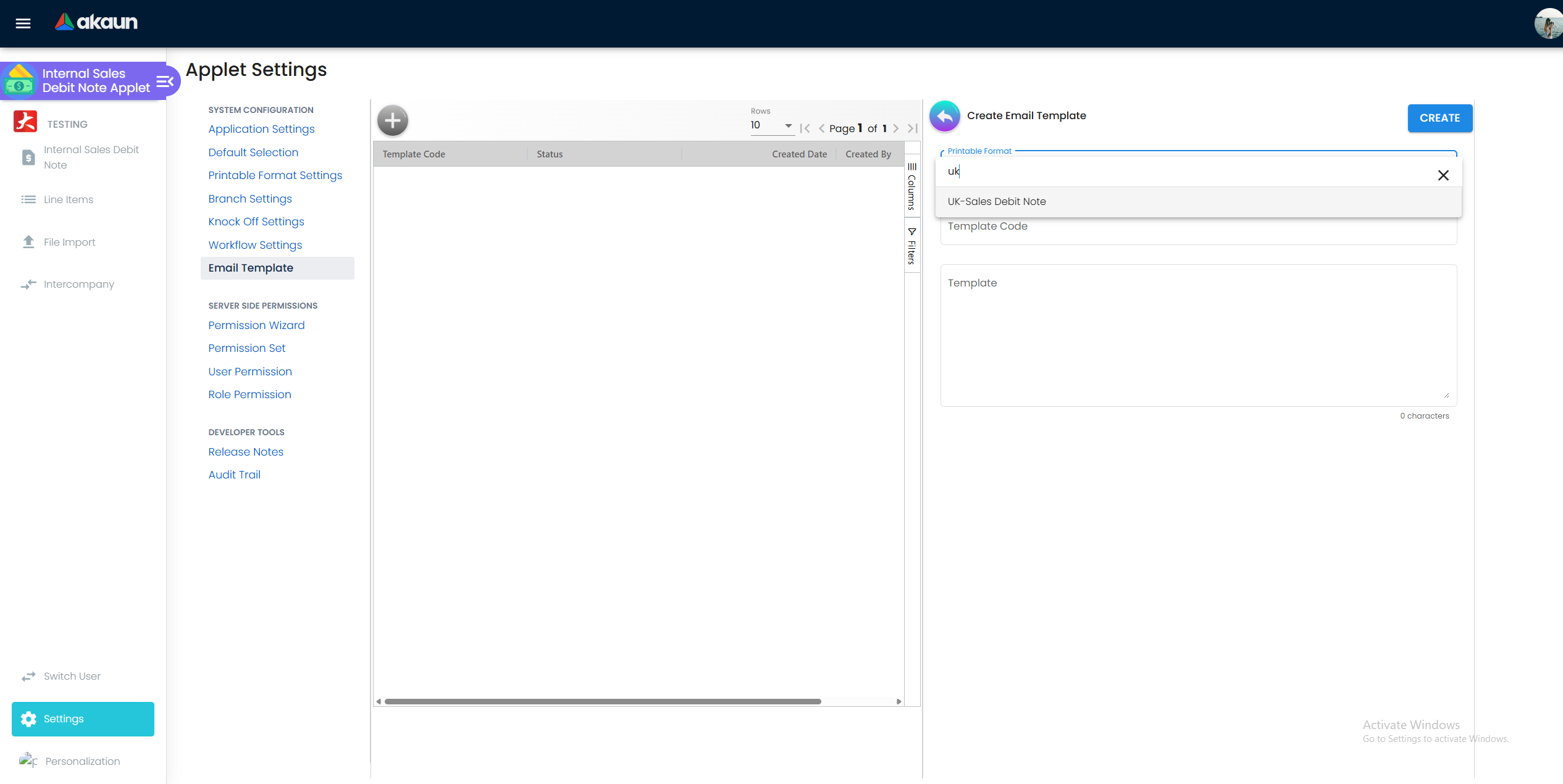Open Knock Off Settings link
Viewport: 1563px width, 784px height.
pyautogui.click(x=256, y=222)
